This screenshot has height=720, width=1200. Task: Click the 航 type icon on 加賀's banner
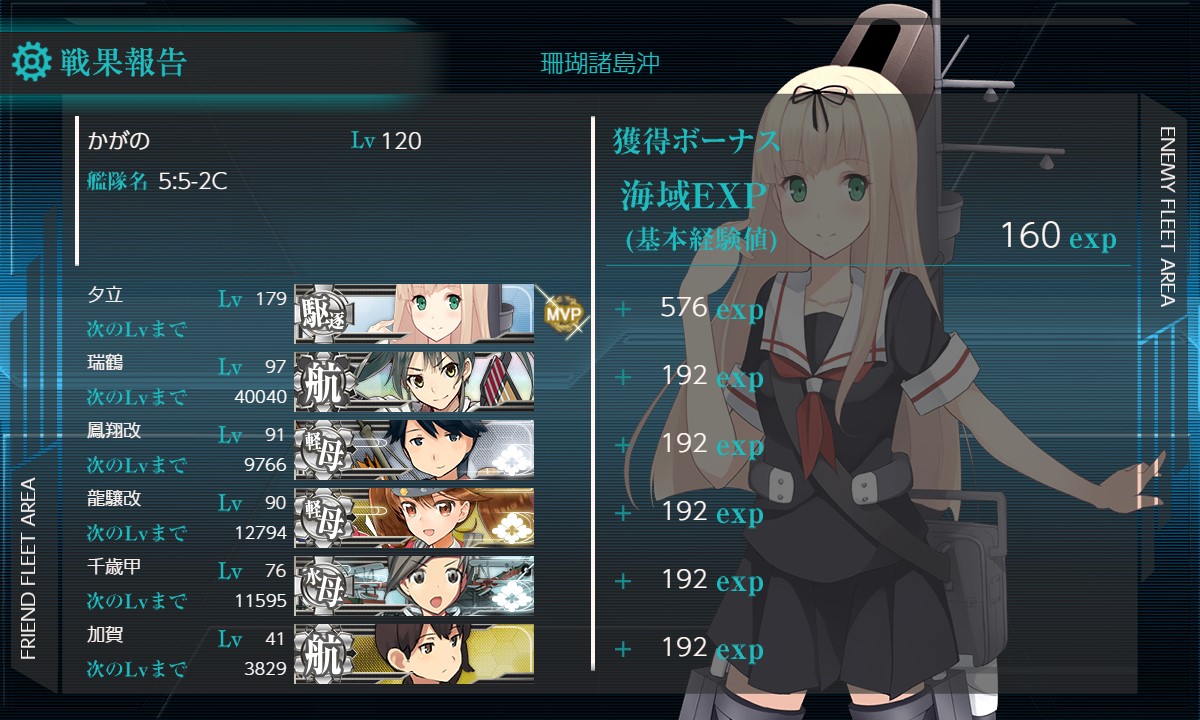click(x=324, y=653)
